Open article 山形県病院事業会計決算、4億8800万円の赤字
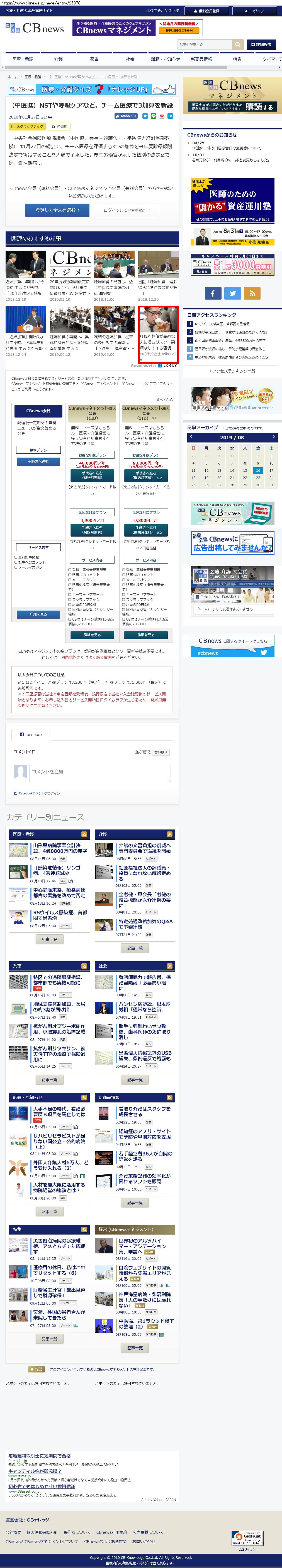The width and height of the screenshot is (282, 1568). pos(60,848)
